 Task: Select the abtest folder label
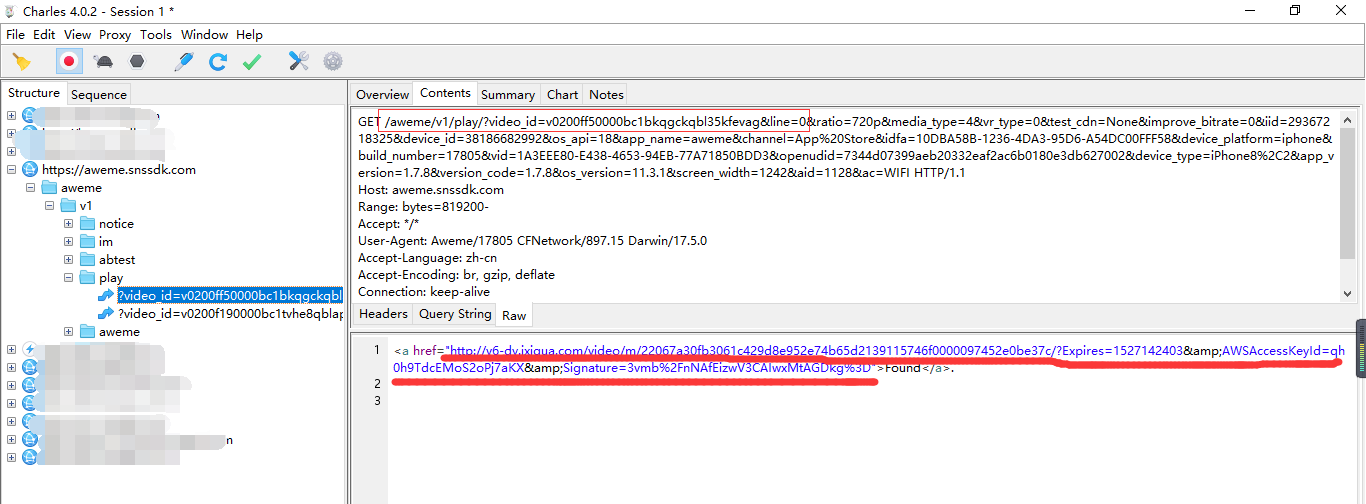coord(119,260)
